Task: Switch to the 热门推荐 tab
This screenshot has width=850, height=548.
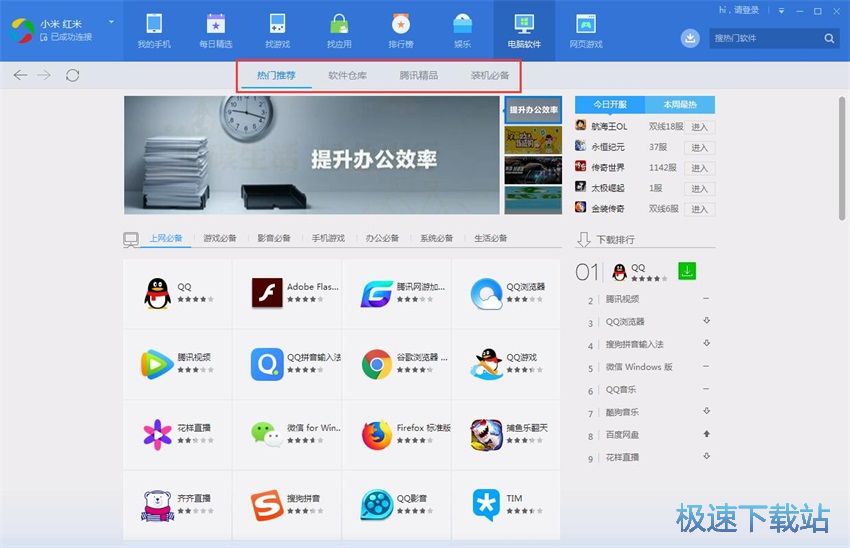Action: 276,75
